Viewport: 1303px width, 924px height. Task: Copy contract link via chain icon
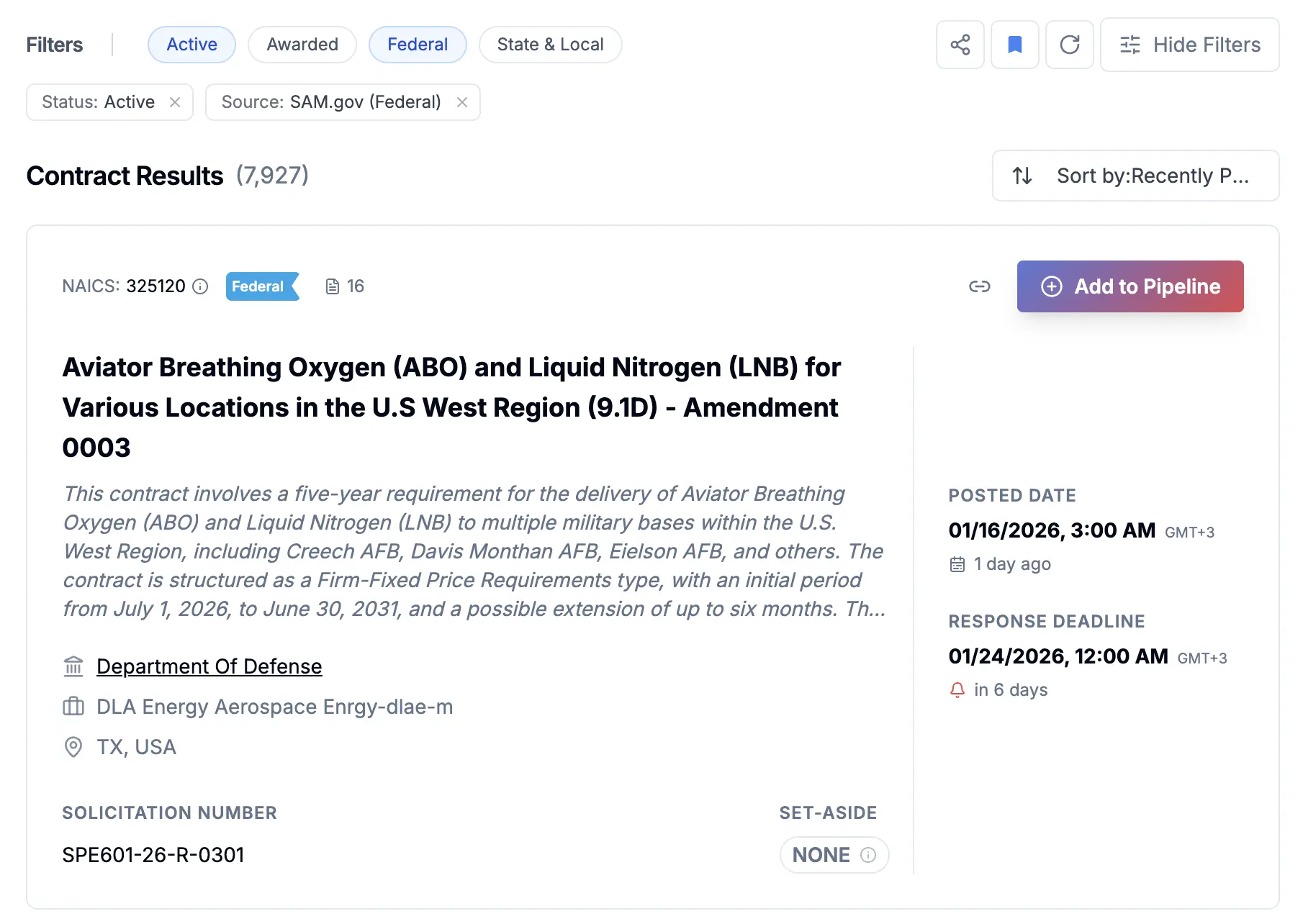pyautogui.click(x=979, y=286)
